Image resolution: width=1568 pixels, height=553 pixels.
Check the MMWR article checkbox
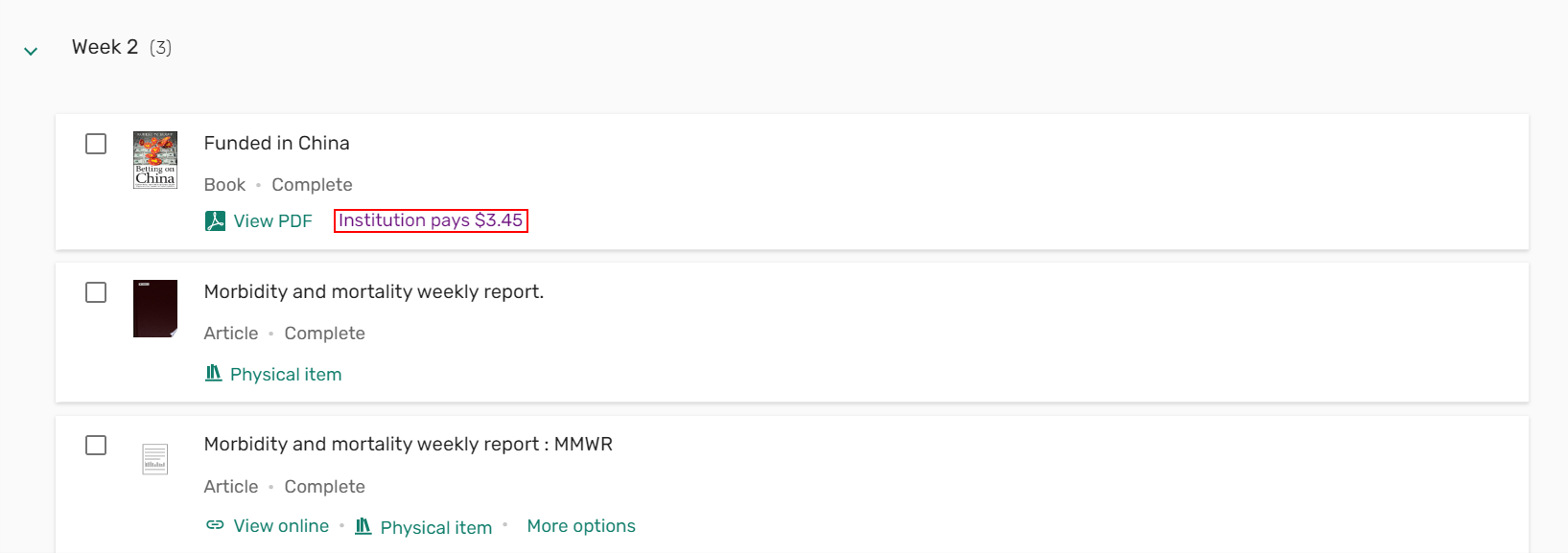click(x=96, y=446)
